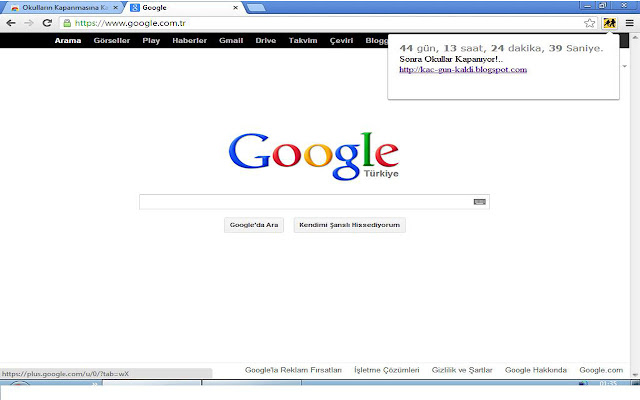Screen dimensions: 640x400
Task: Reload the page with the refresh icon
Action: click(47, 23)
